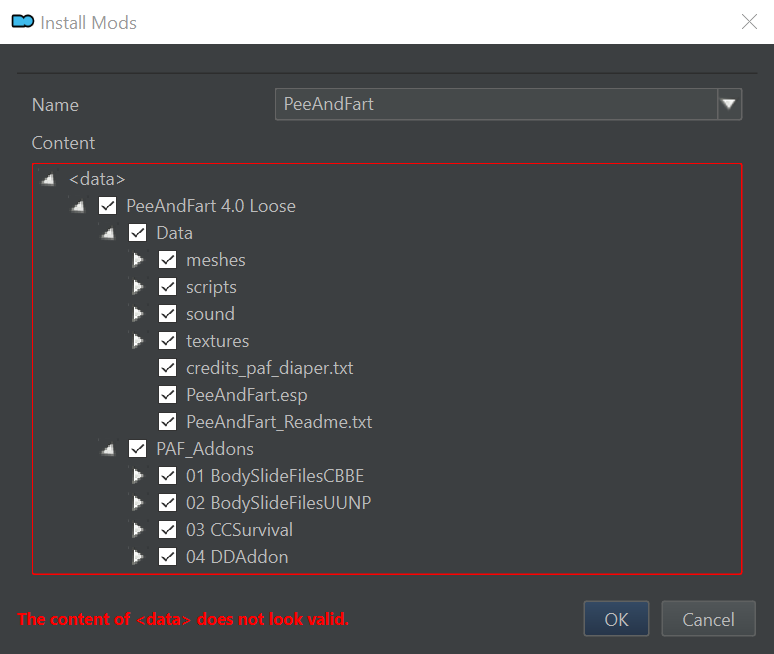Select the meshes row label

coord(216,260)
